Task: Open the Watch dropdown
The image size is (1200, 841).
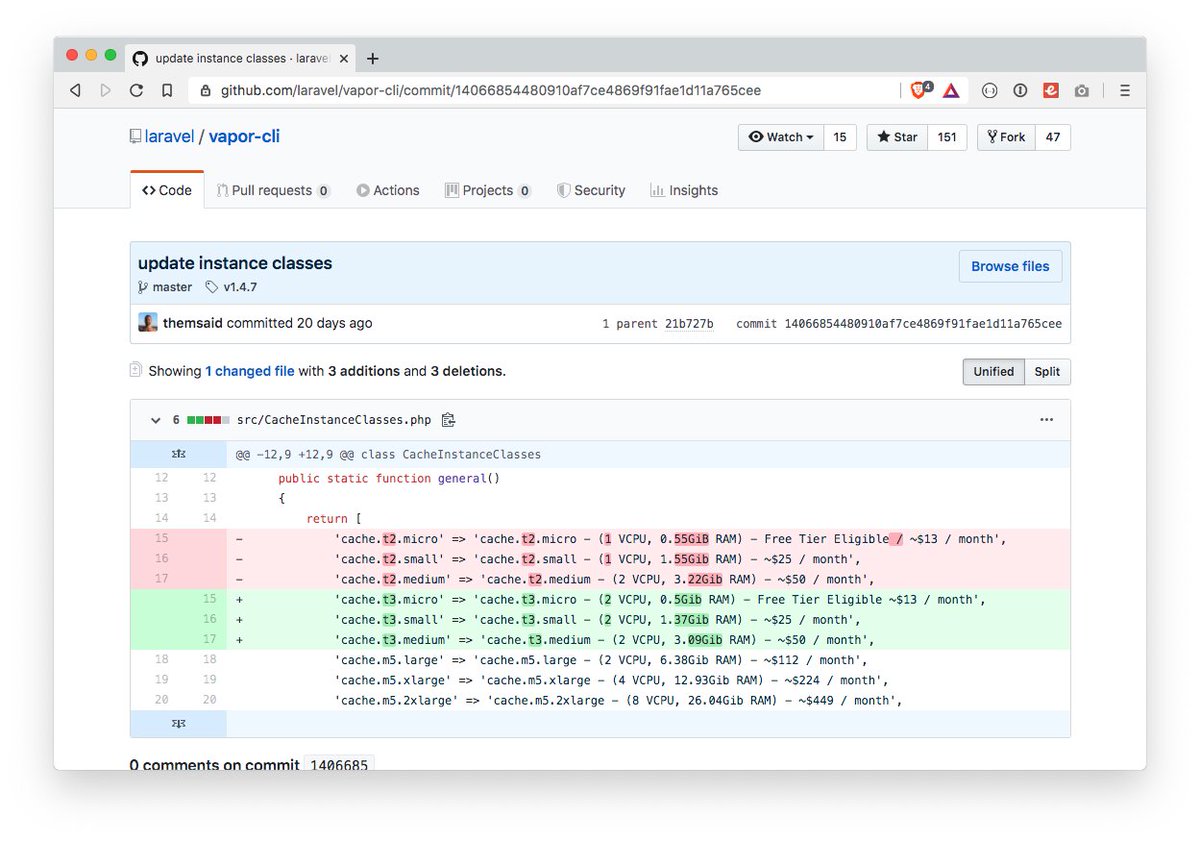Action: pos(781,137)
